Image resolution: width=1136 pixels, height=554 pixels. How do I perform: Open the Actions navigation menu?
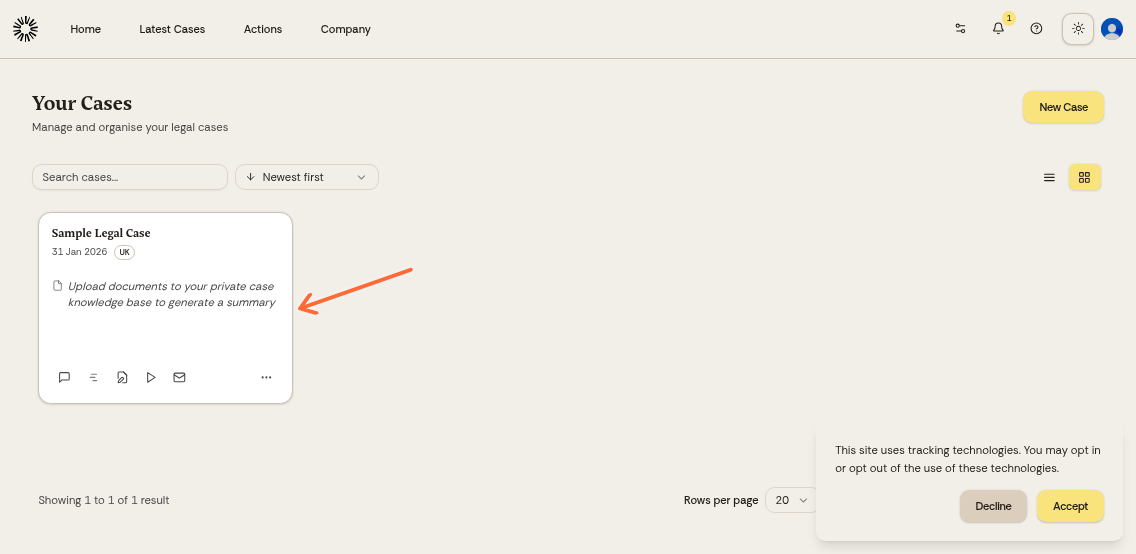click(263, 29)
